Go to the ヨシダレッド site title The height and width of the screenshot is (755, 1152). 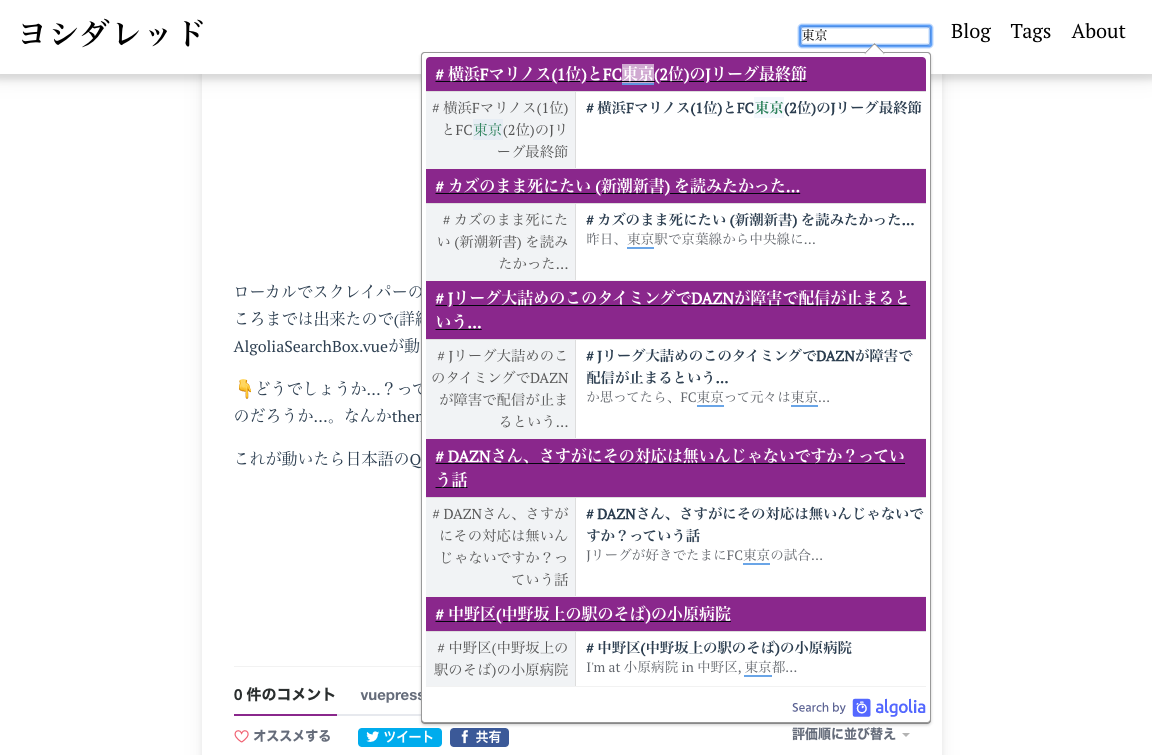coord(112,33)
